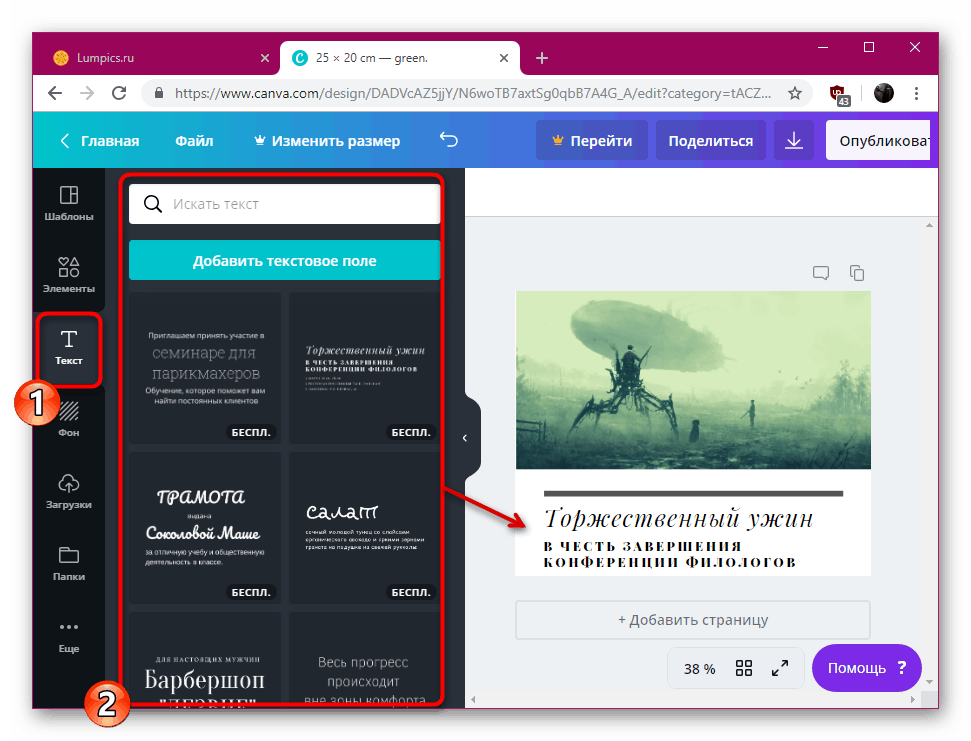Click the Перейти upgrade button
971x741 pixels.
pyautogui.click(x=592, y=141)
